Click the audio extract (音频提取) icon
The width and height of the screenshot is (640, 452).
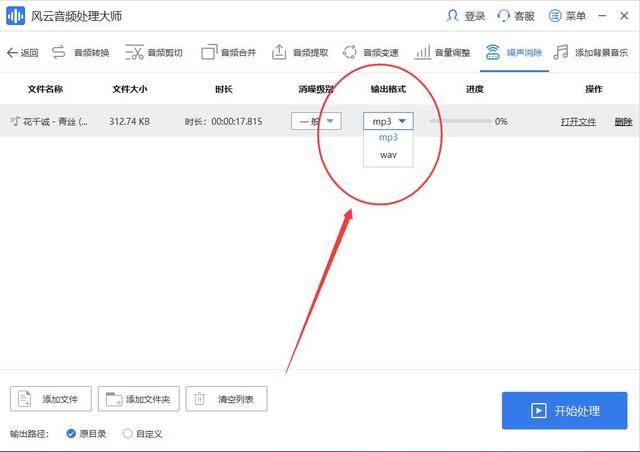click(279, 52)
